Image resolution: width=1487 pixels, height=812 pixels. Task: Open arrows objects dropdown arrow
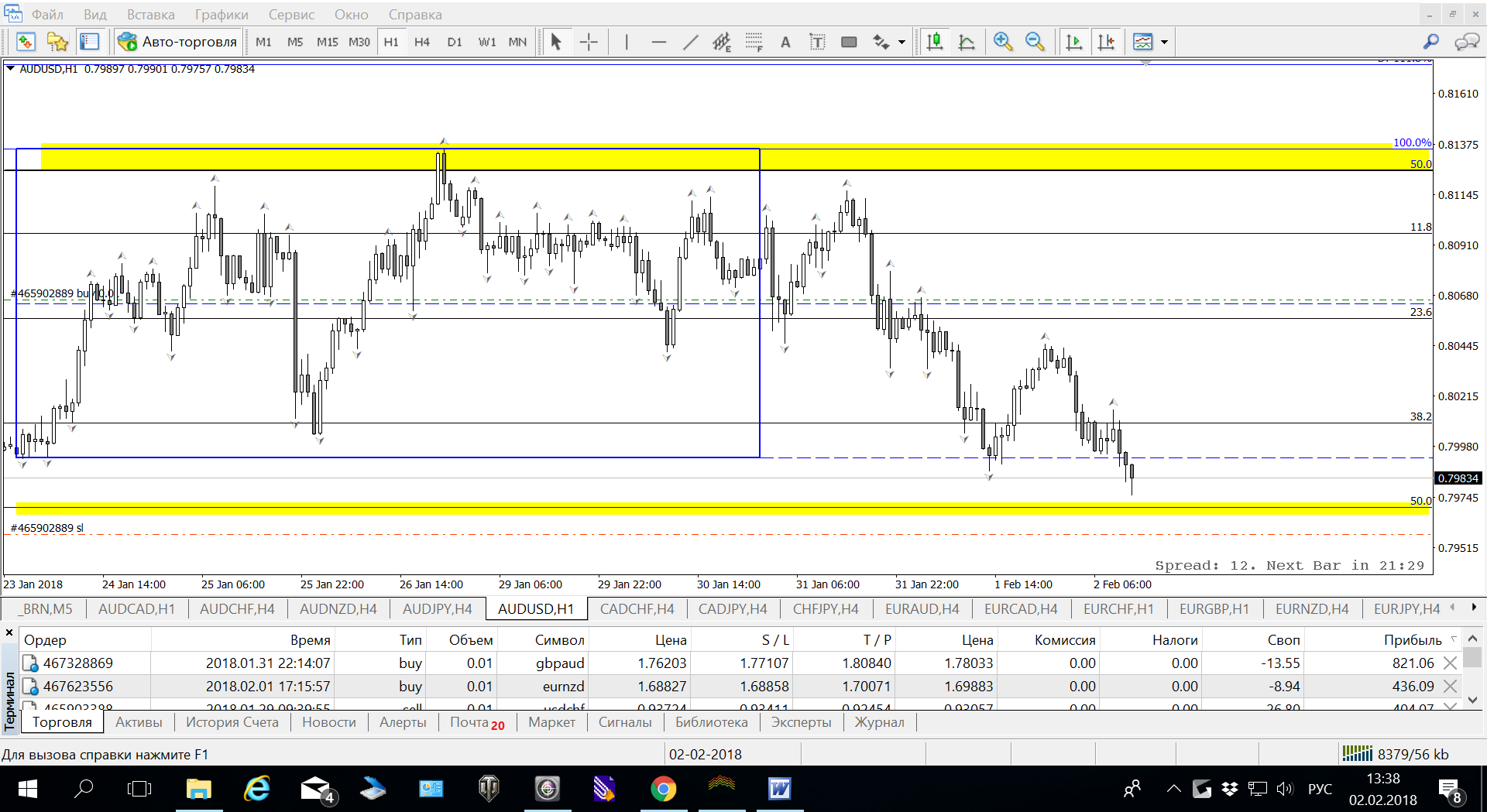(x=901, y=42)
